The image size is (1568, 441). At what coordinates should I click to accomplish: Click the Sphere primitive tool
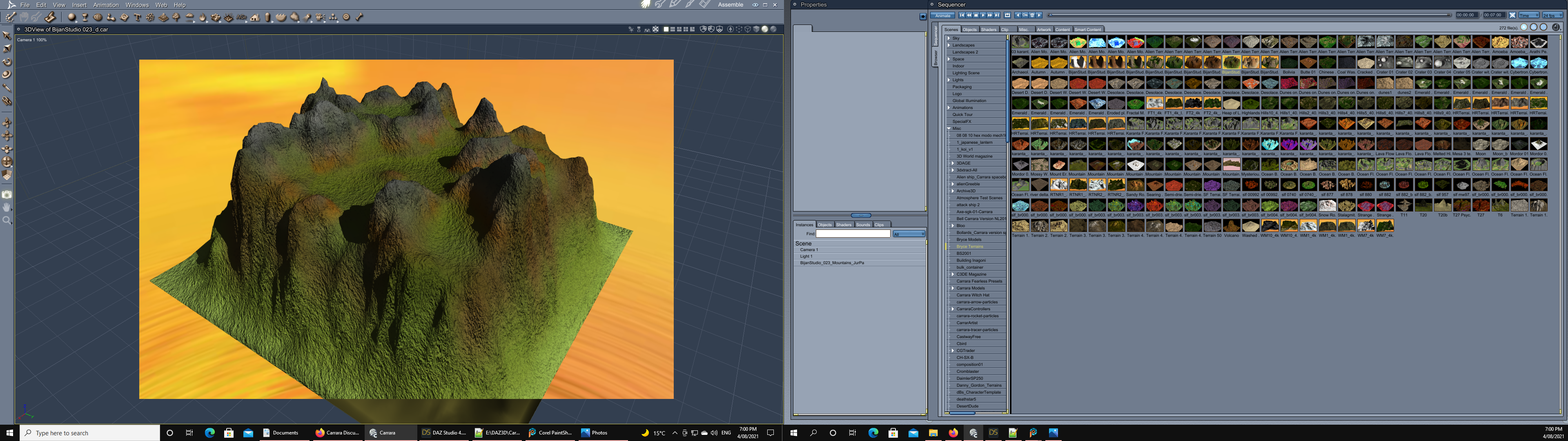(71, 17)
